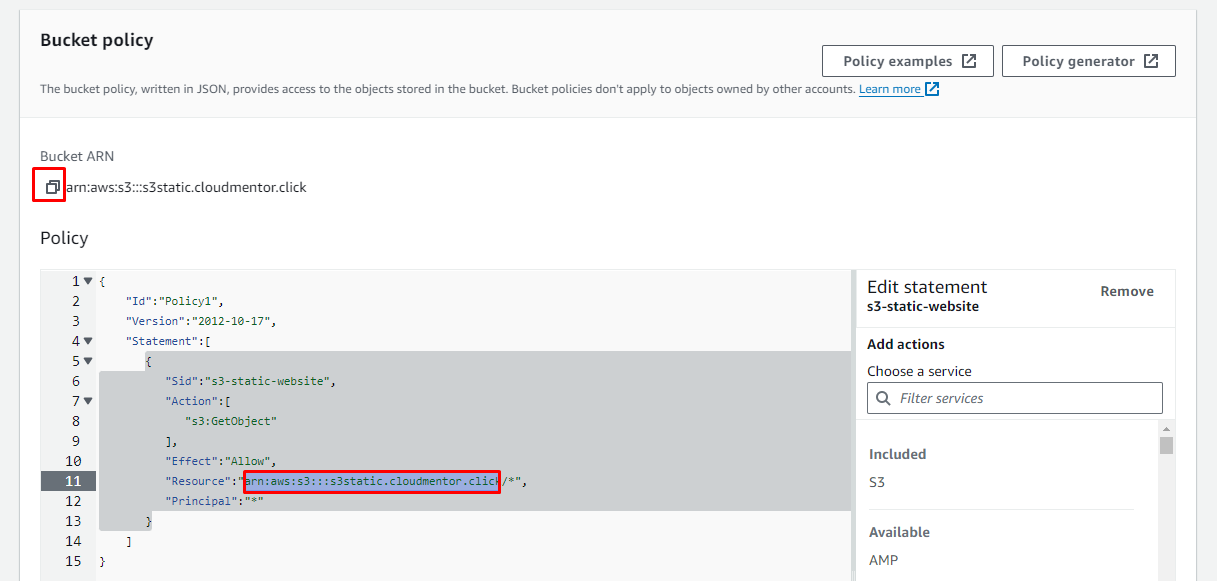Choose AMP from the Available services

[883, 560]
